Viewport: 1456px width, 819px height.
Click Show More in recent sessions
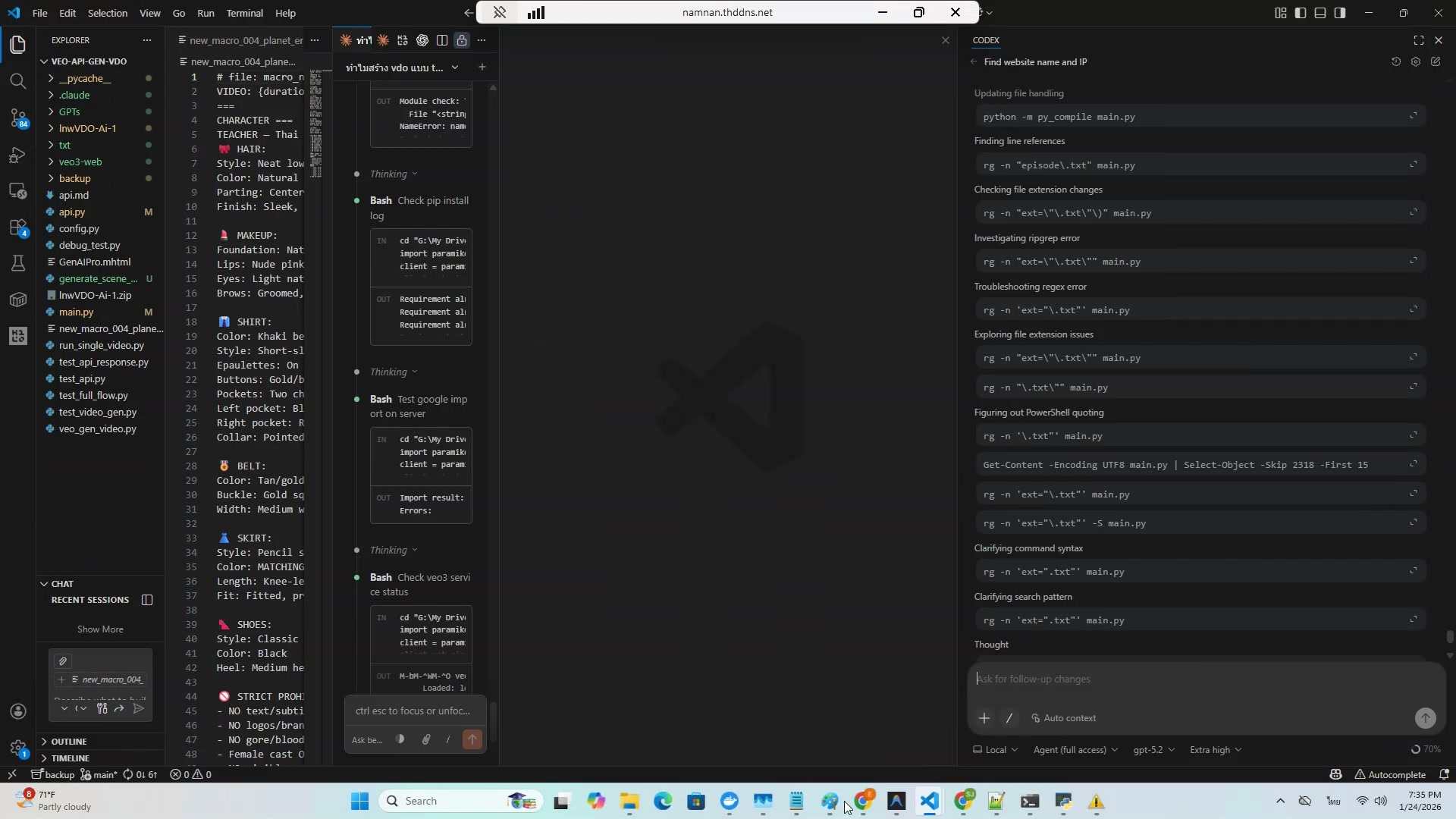[x=100, y=629]
